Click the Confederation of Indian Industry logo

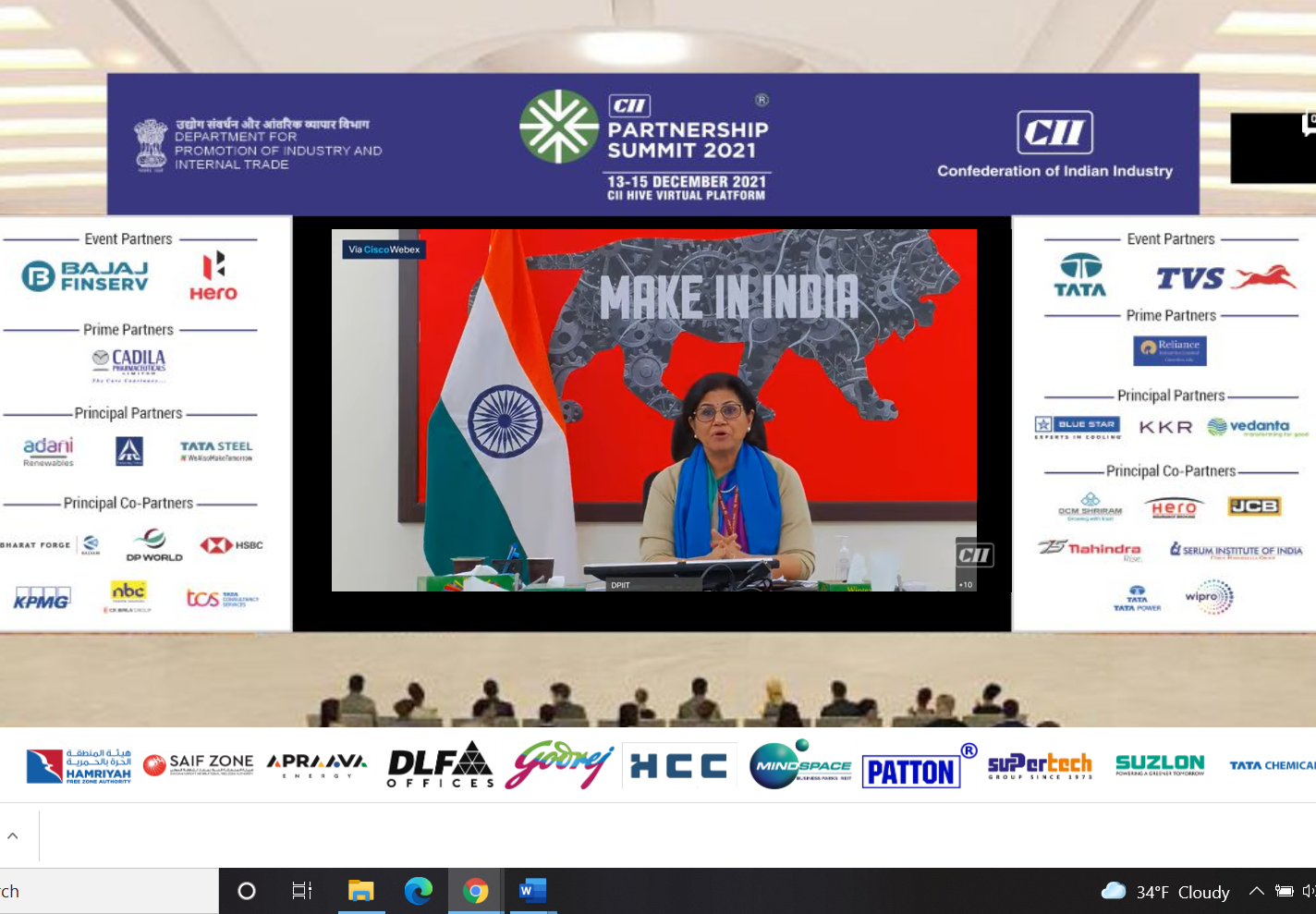(x=1054, y=144)
